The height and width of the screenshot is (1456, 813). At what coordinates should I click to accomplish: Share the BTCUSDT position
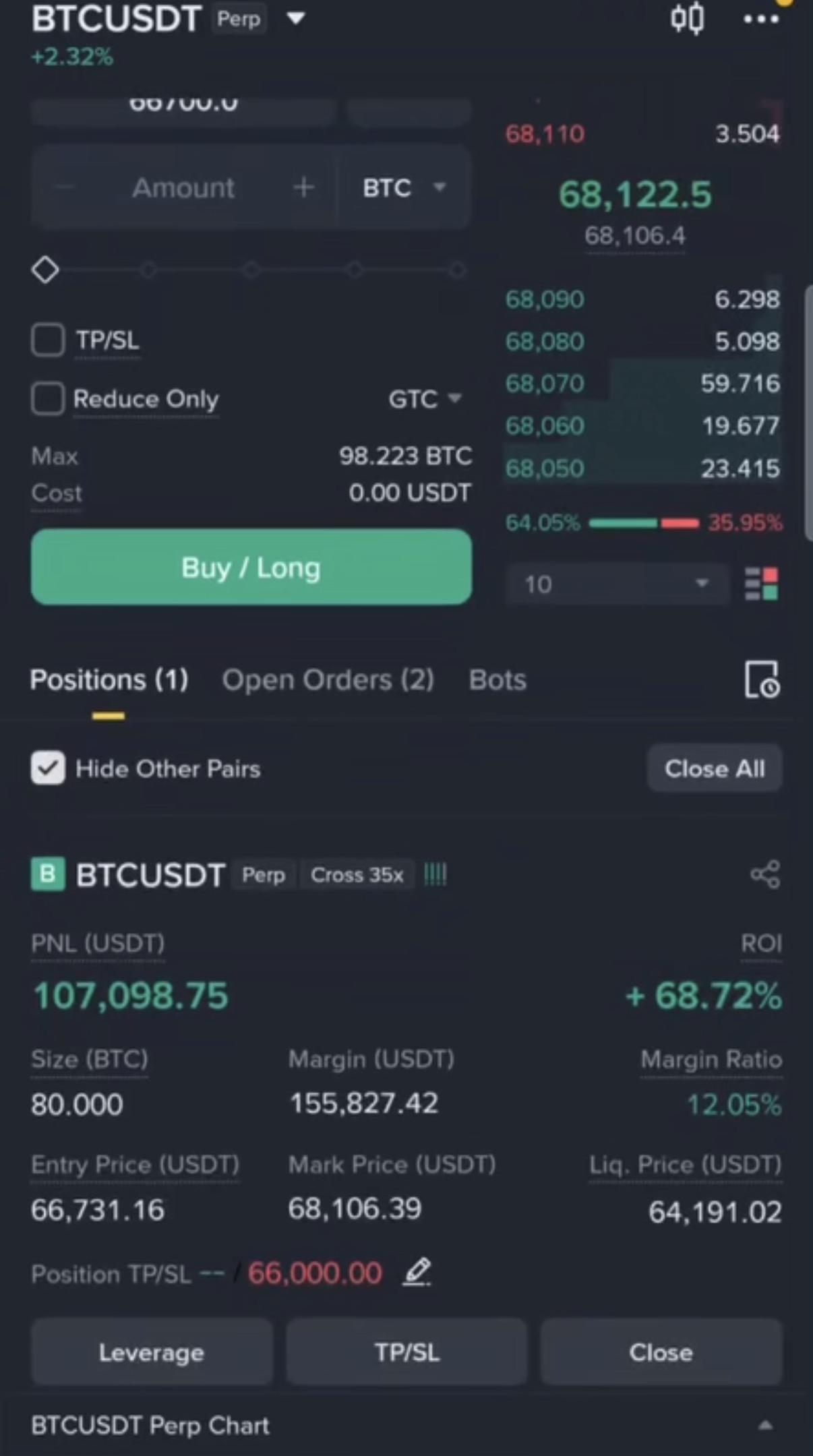(765, 875)
